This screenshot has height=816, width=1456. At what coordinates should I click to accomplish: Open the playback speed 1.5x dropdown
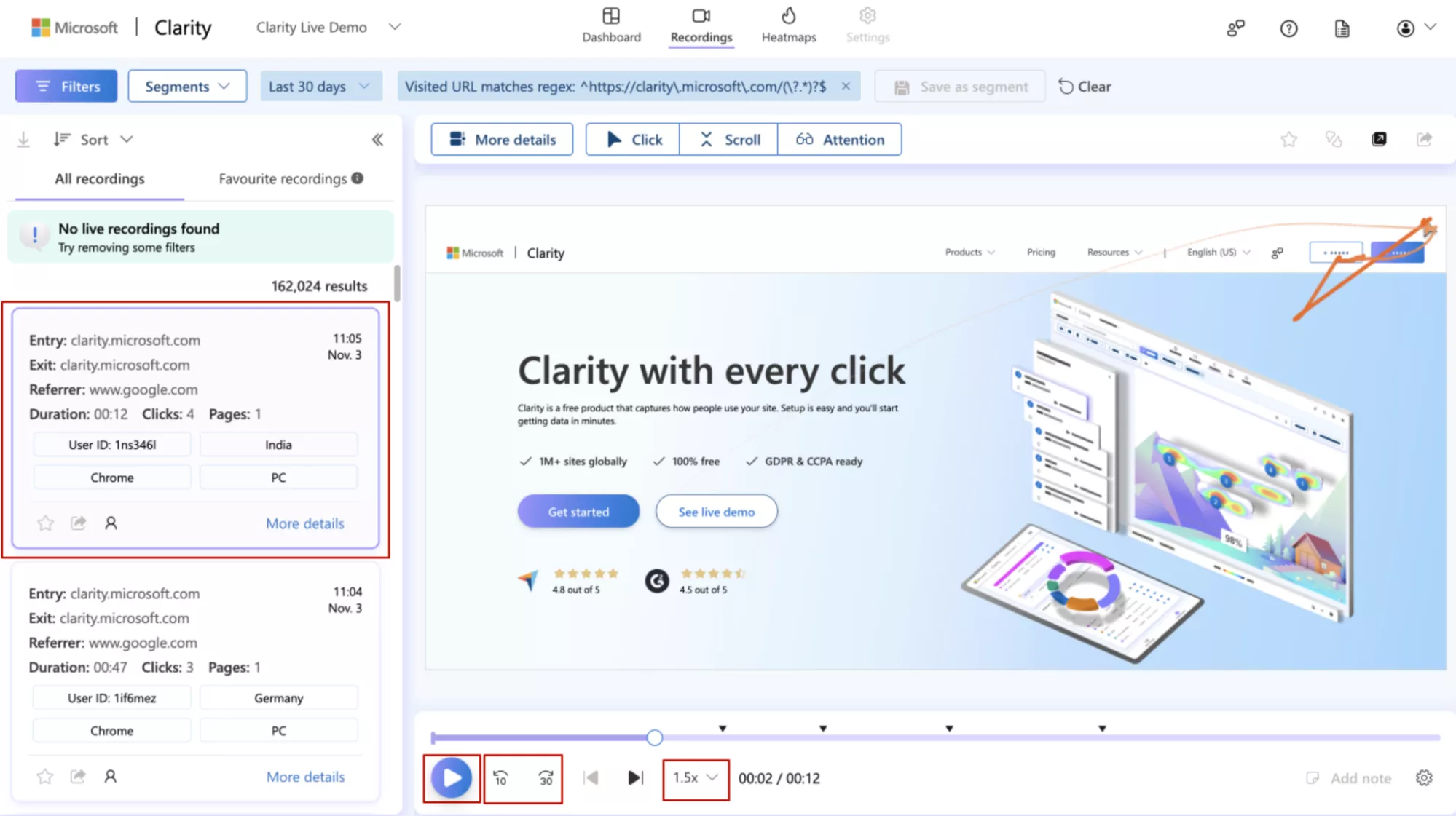(x=695, y=778)
